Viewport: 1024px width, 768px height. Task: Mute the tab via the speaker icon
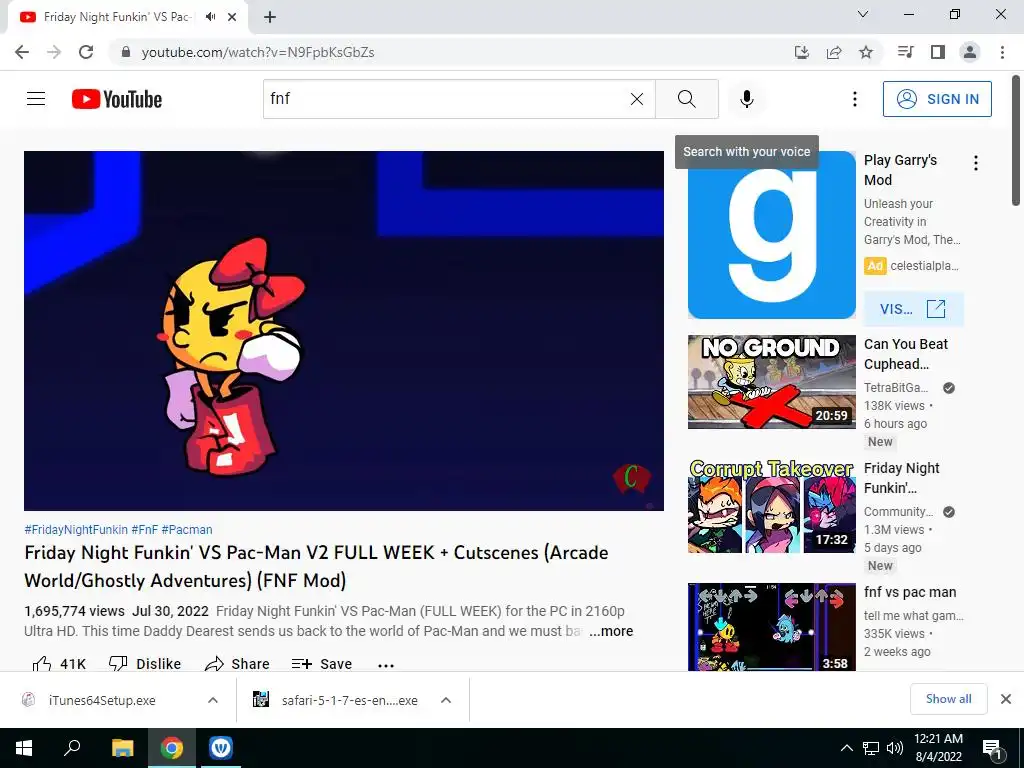[x=210, y=17]
